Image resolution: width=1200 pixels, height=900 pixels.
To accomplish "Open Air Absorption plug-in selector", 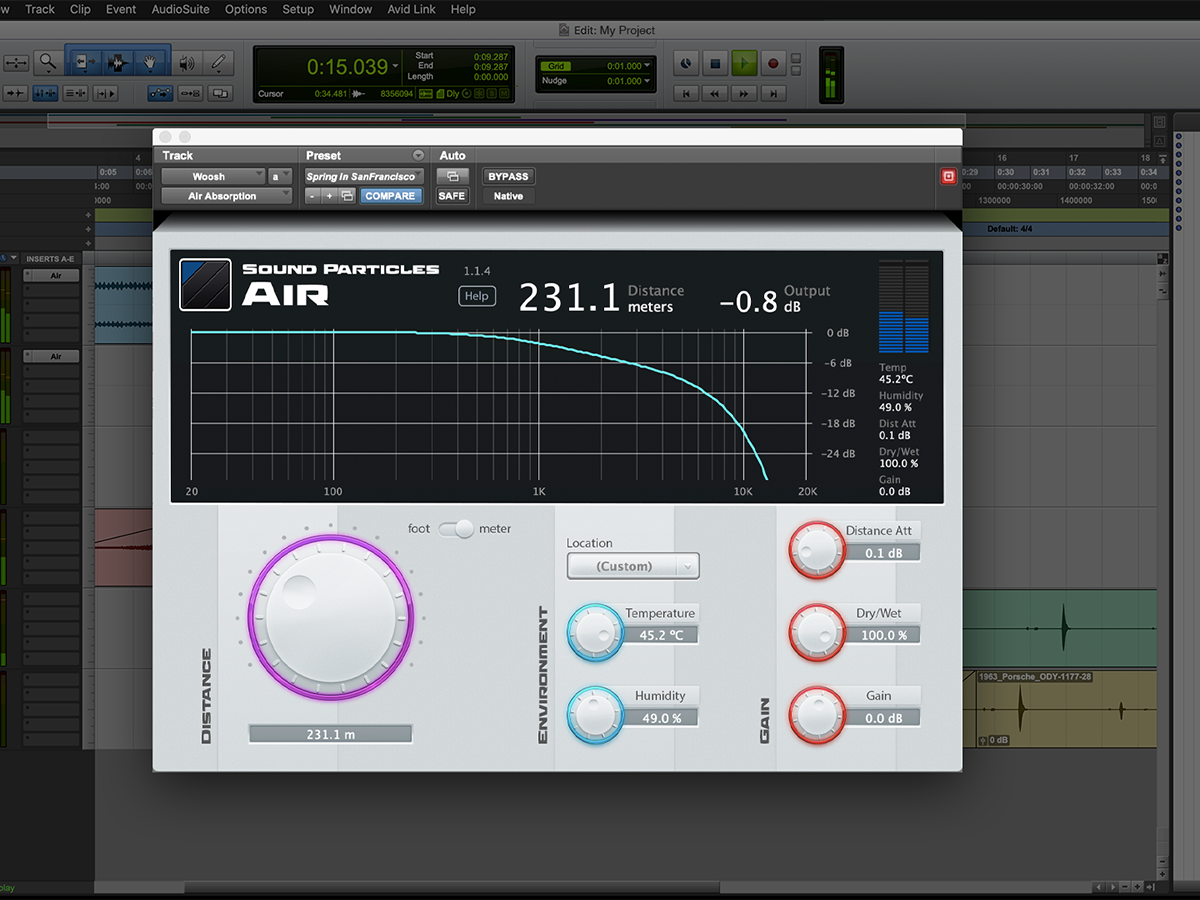I will coord(227,196).
